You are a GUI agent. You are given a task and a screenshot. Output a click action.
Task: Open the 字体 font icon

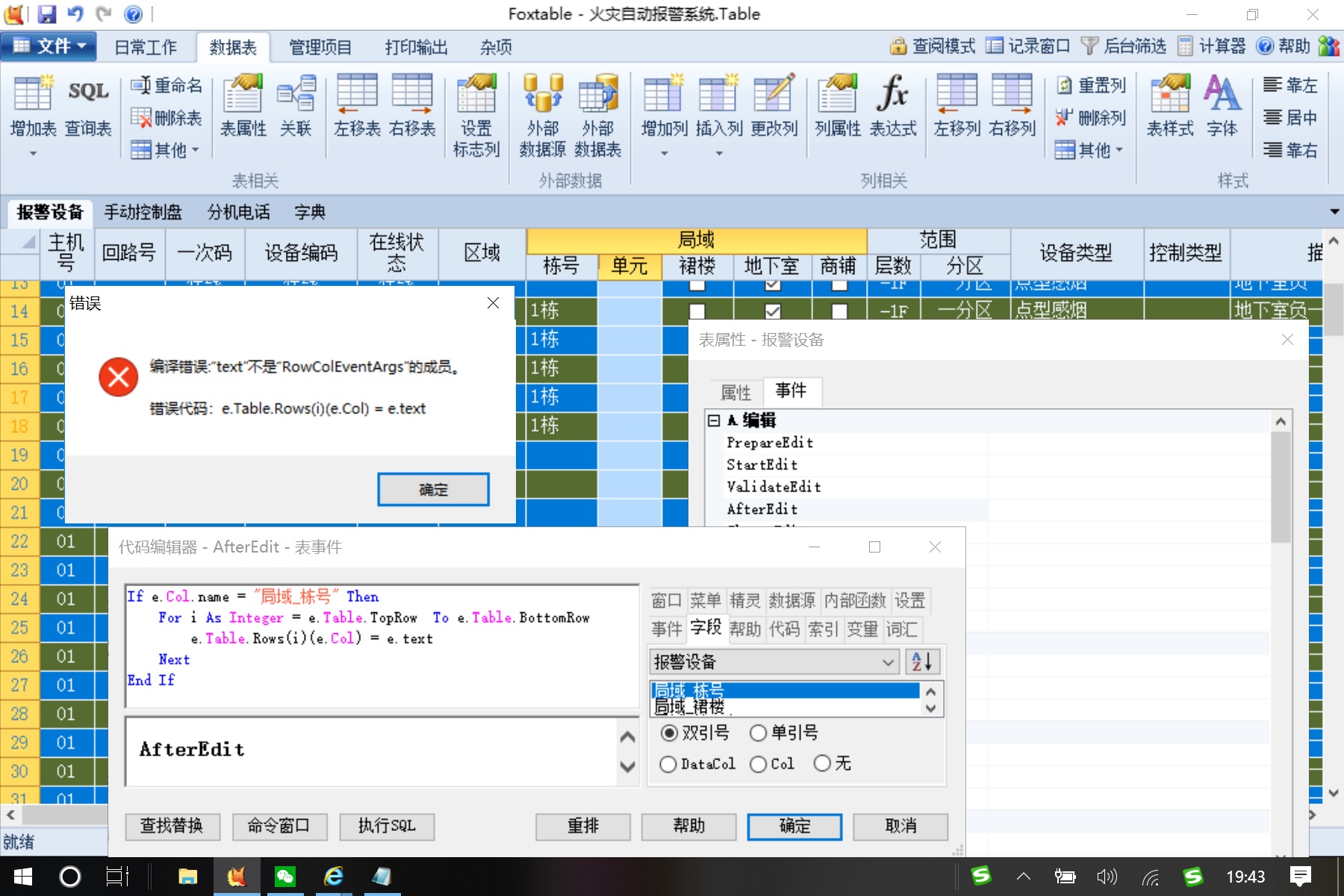tap(1222, 105)
